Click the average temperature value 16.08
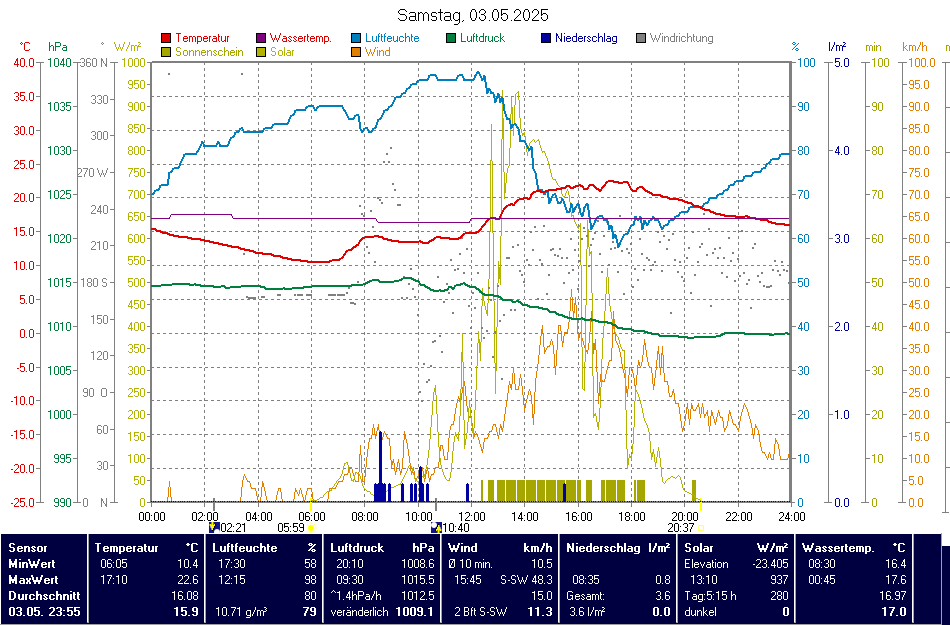Screen dimensions: 950x625 pyautogui.click(x=185, y=596)
